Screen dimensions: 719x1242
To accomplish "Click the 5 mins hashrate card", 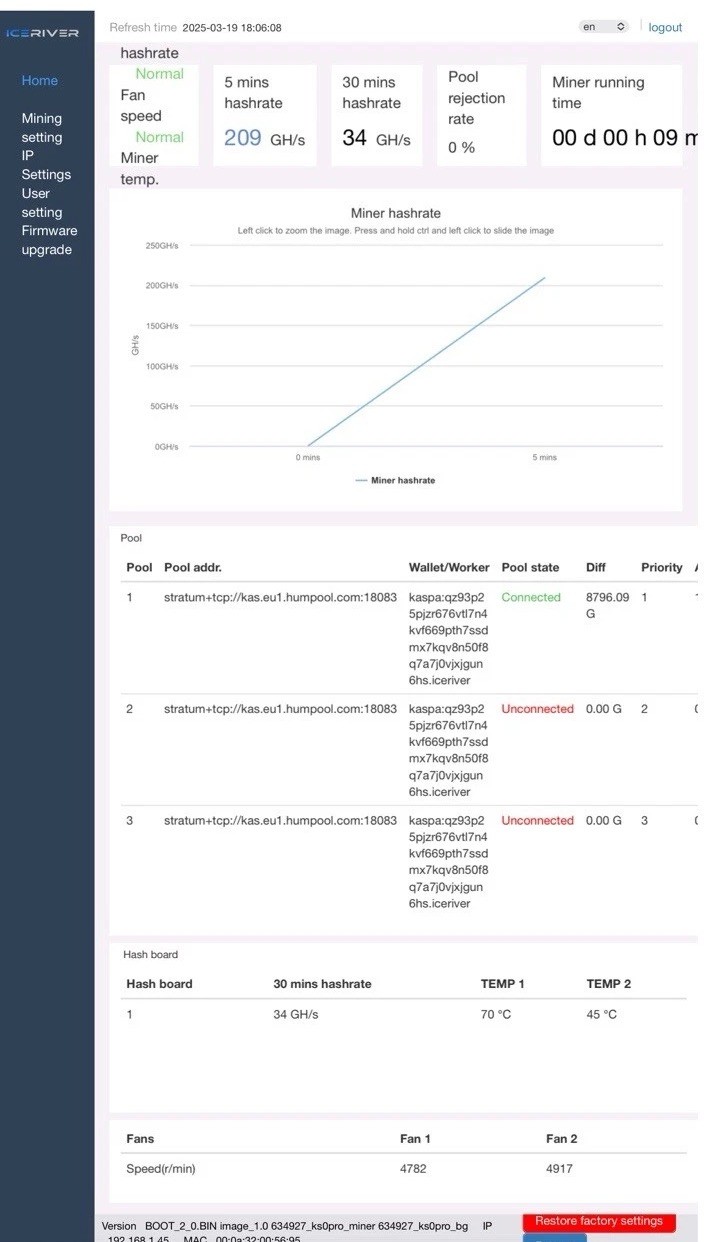I will tap(265, 115).
